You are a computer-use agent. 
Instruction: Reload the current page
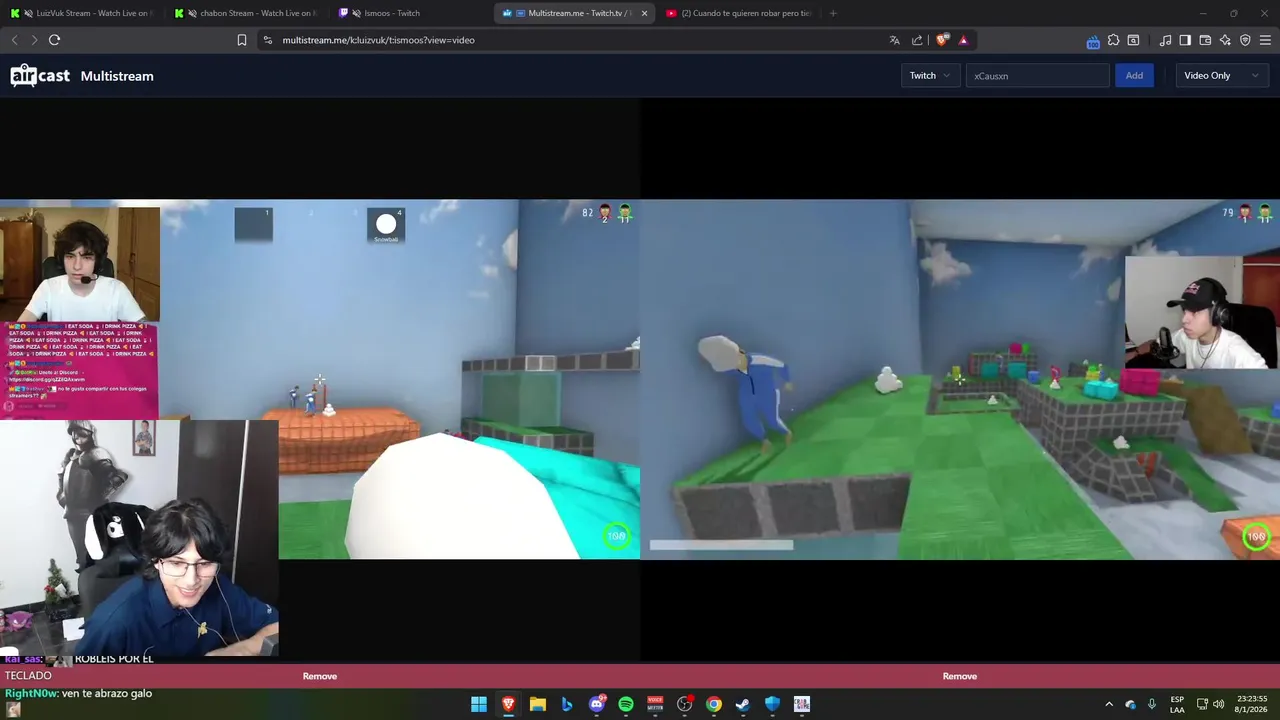click(55, 40)
